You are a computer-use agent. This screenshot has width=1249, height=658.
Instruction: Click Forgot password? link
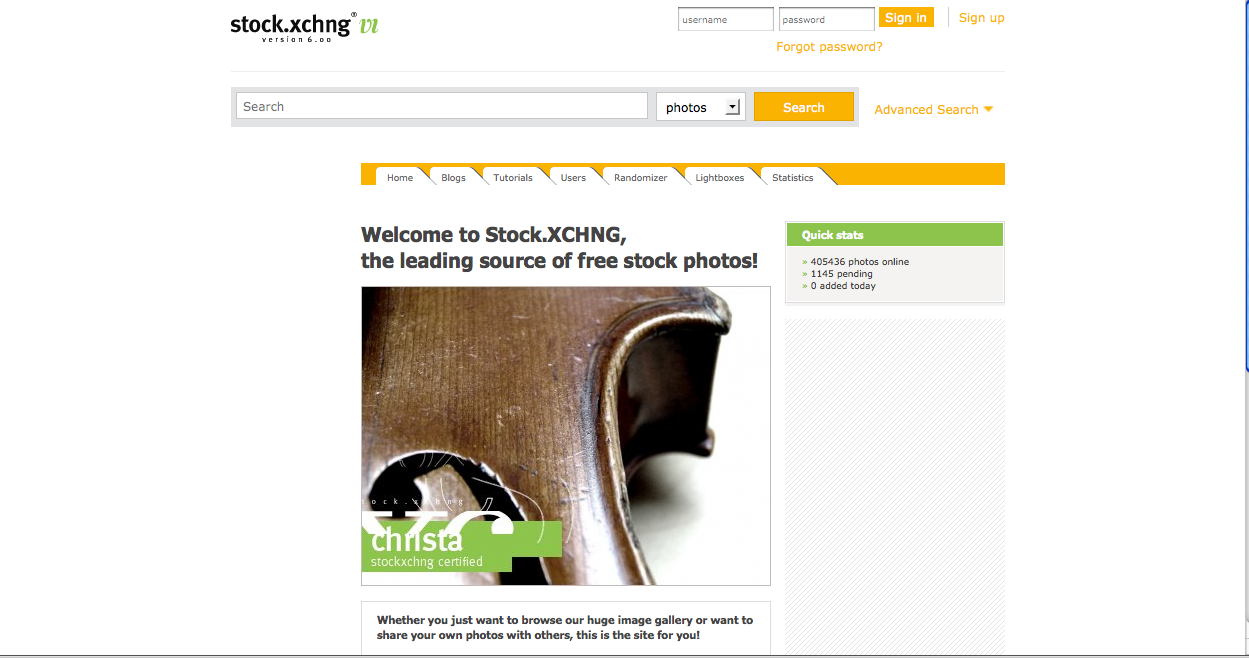click(829, 46)
